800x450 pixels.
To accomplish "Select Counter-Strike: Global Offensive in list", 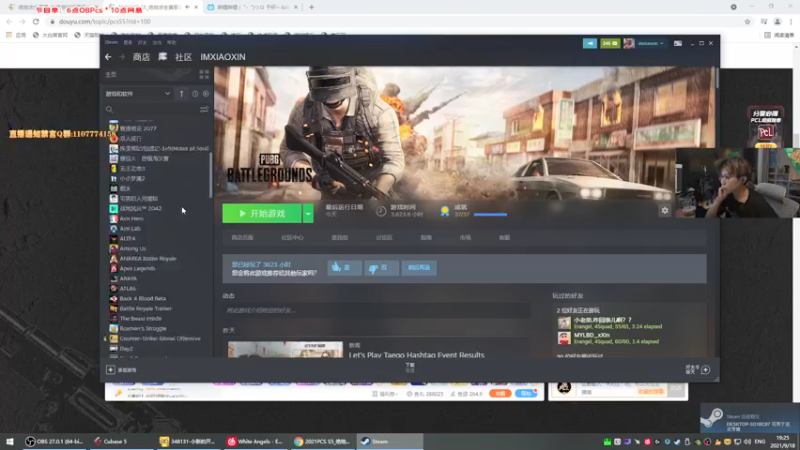I will (x=160, y=339).
